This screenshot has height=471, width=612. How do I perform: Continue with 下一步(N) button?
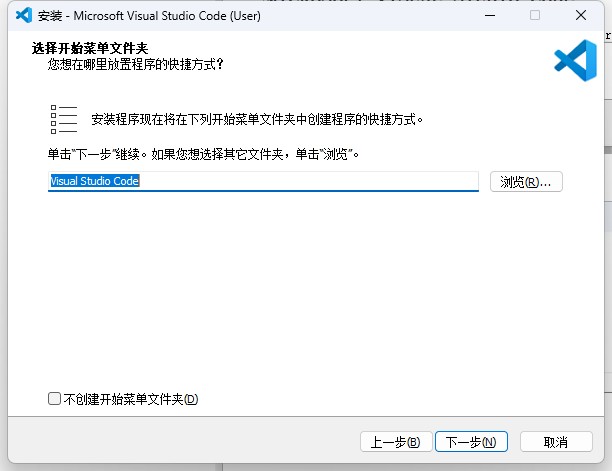coord(471,442)
